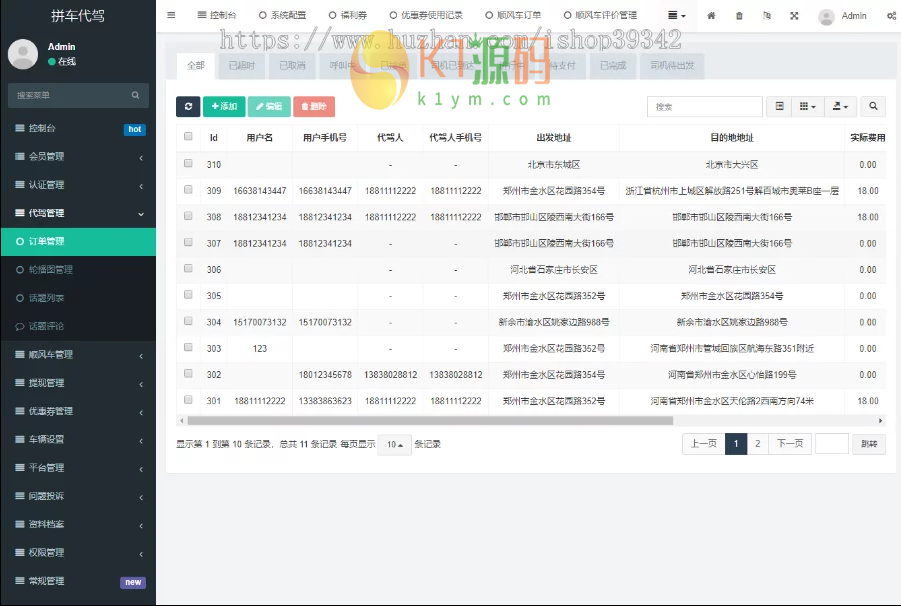Click the 跳转 jump button
Viewport: 901px width, 606px height.
(869, 444)
